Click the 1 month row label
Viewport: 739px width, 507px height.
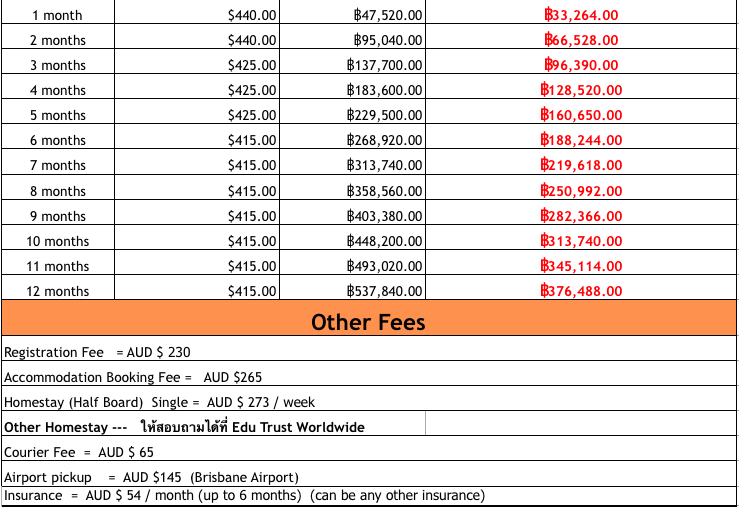58,15
